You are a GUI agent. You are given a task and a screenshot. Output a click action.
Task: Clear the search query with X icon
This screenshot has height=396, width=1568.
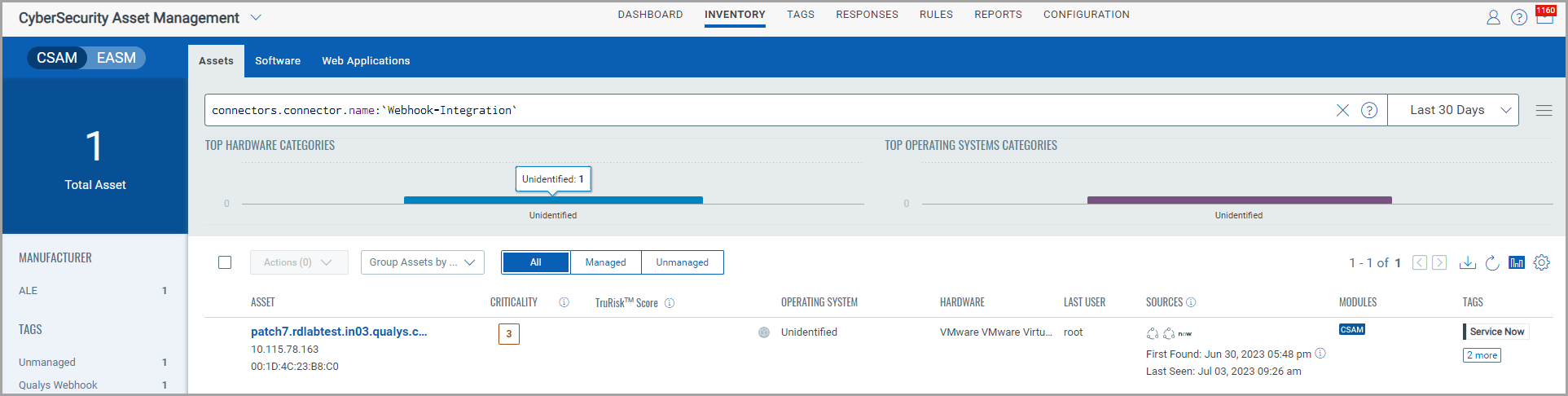1342,110
